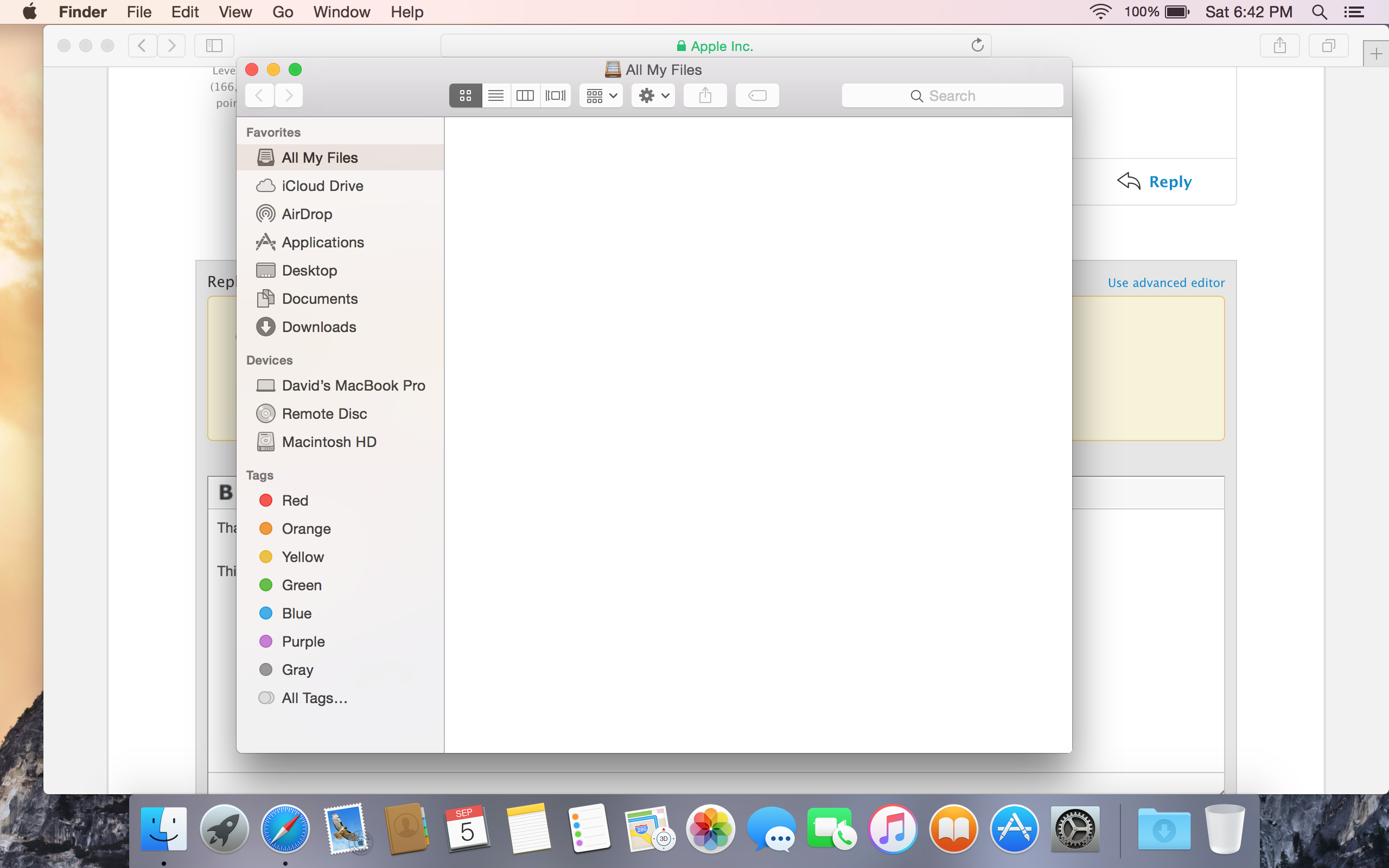
Task: Open the Go menu
Action: 282,11
